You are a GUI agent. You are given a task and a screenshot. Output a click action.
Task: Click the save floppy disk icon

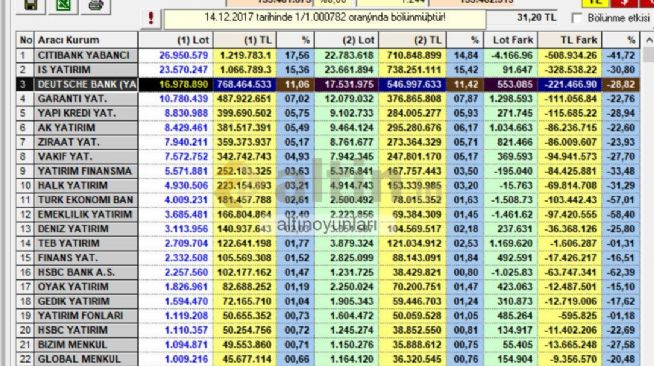tap(31, 6)
